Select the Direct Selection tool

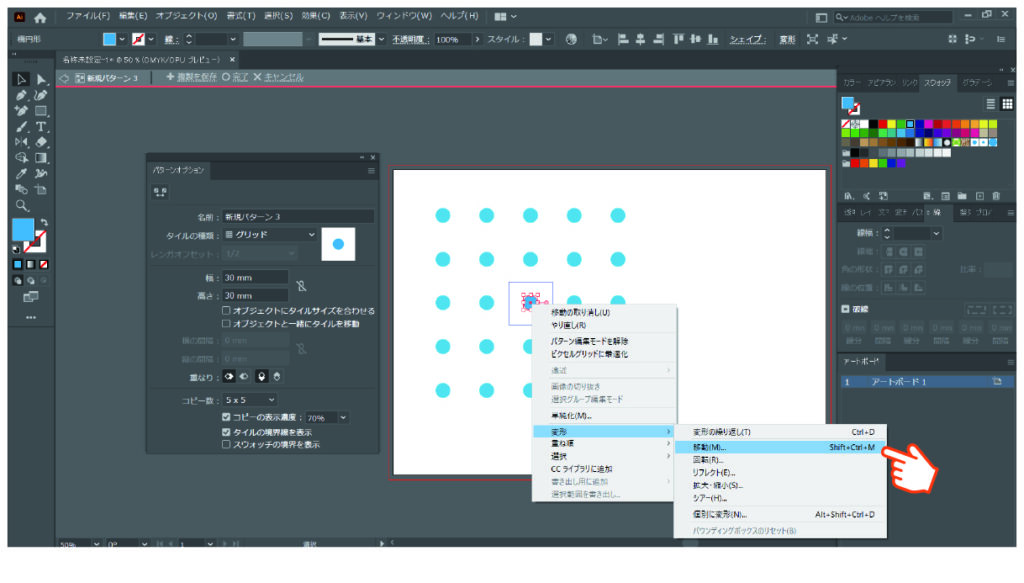coord(41,79)
